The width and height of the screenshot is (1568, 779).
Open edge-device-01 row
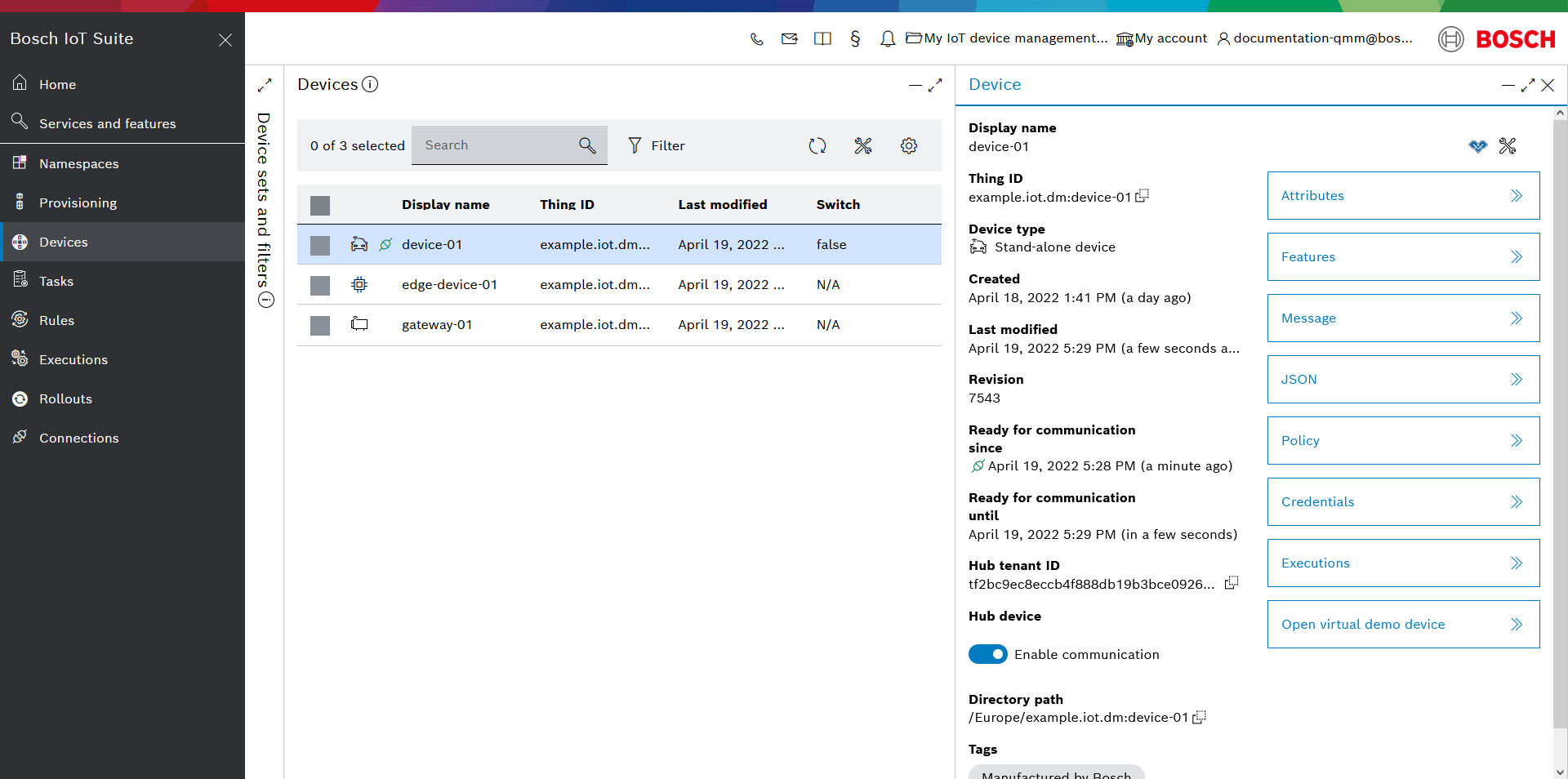pos(619,284)
